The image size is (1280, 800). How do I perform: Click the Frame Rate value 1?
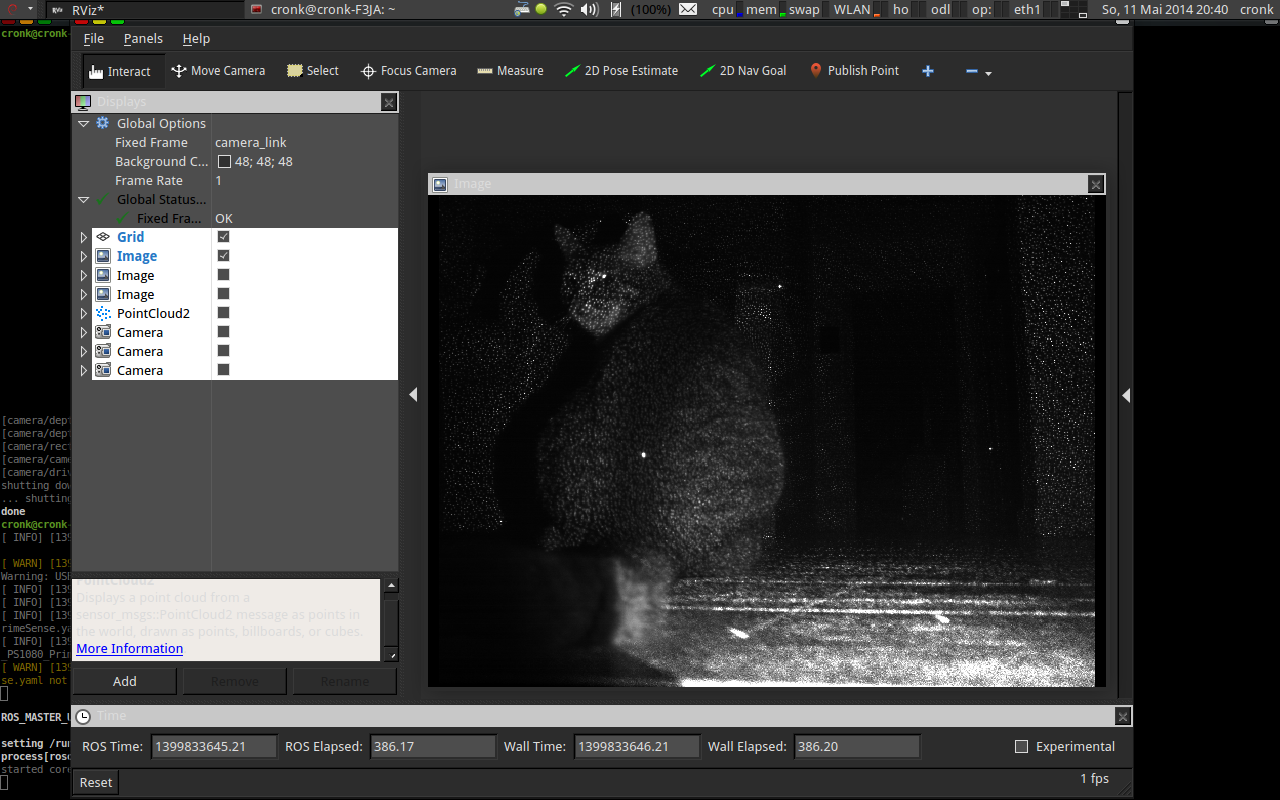219,180
